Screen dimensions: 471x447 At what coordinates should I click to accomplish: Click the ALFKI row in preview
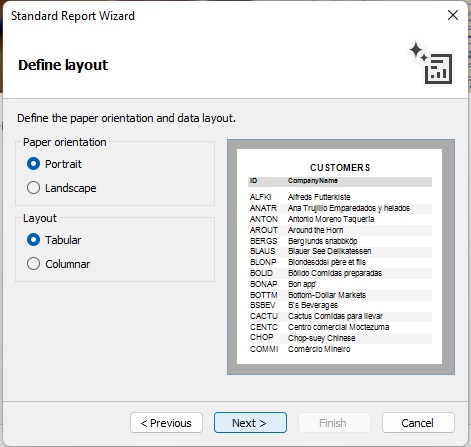(340, 197)
